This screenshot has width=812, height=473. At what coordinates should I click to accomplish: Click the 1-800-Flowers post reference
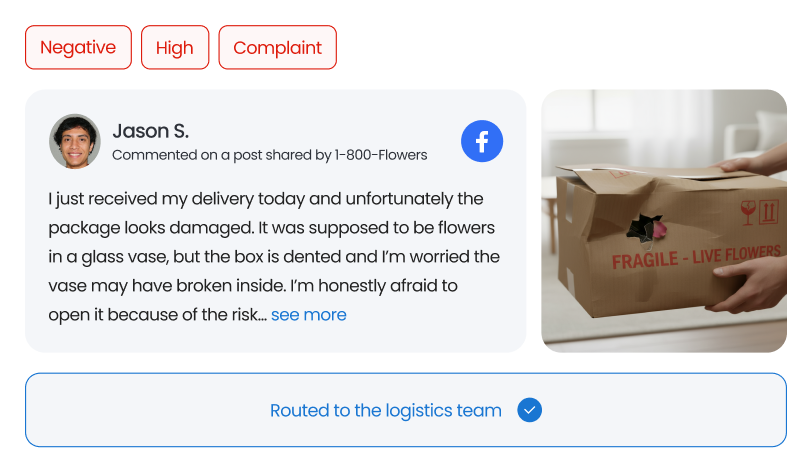[x=381, y=155]
